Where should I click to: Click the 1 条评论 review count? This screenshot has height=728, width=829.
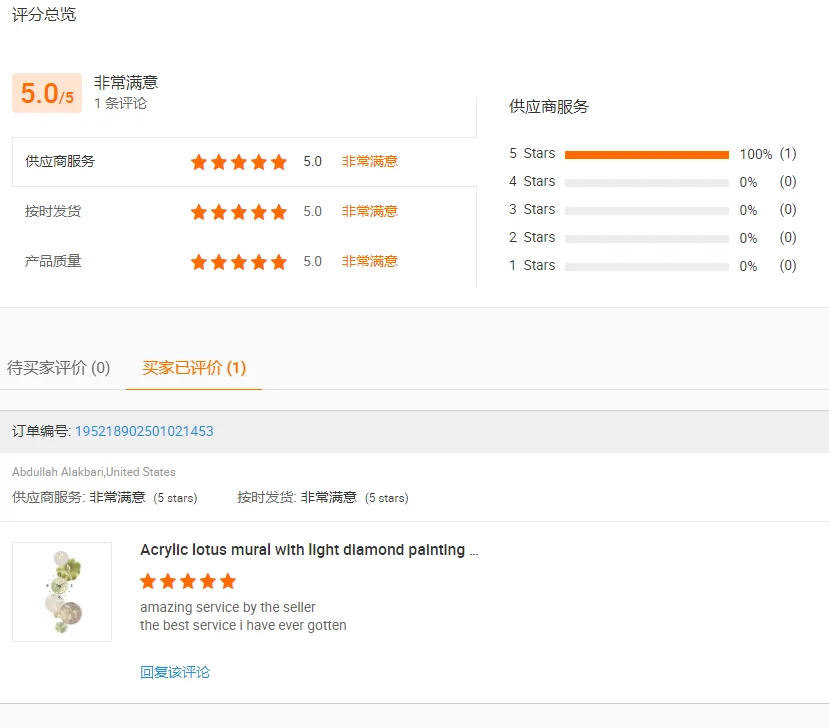(x=120, y=103)
